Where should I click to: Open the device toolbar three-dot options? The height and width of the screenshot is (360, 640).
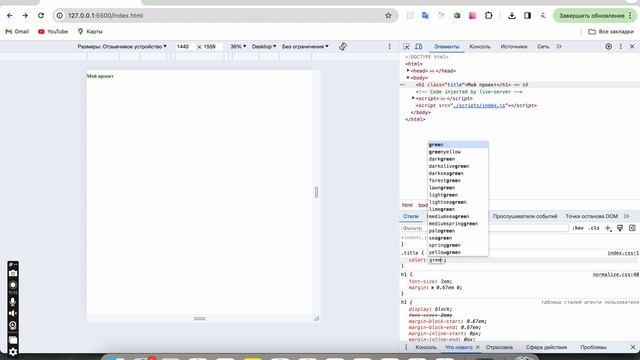click(389, 47)
